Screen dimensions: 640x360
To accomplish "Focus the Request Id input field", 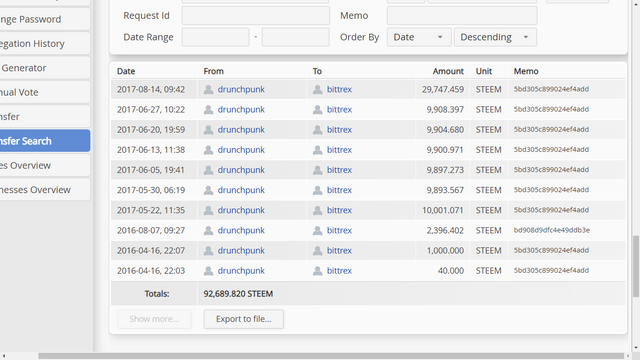I will [x=256, y=16].
